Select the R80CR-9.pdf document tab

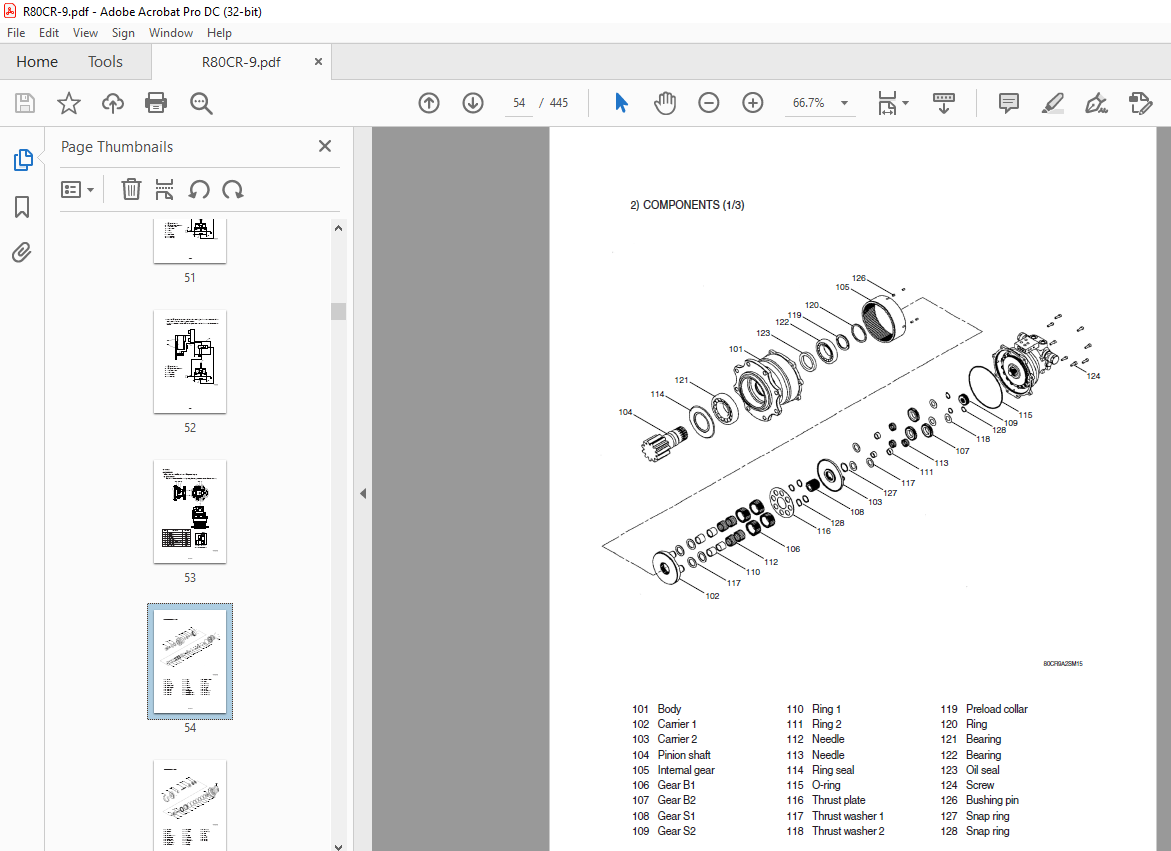click(x=241, y=62)
